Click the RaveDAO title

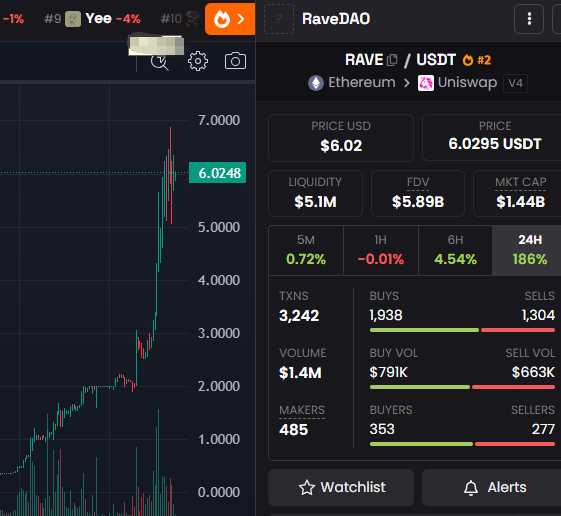(x=336, y=19)
